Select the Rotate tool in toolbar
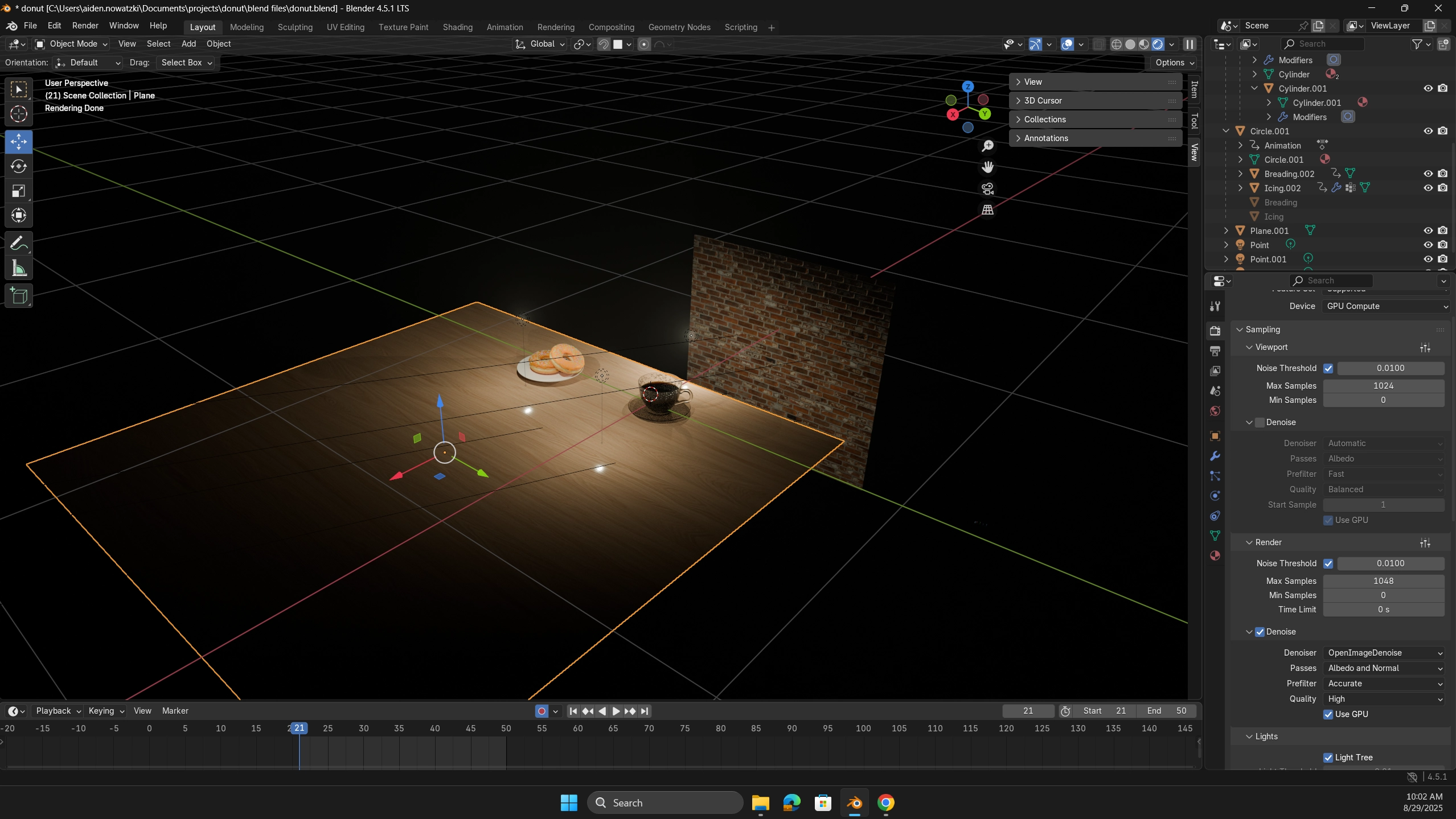This screenshot has width=1456, height=819. pyautogui.click(x=18, y=166)
